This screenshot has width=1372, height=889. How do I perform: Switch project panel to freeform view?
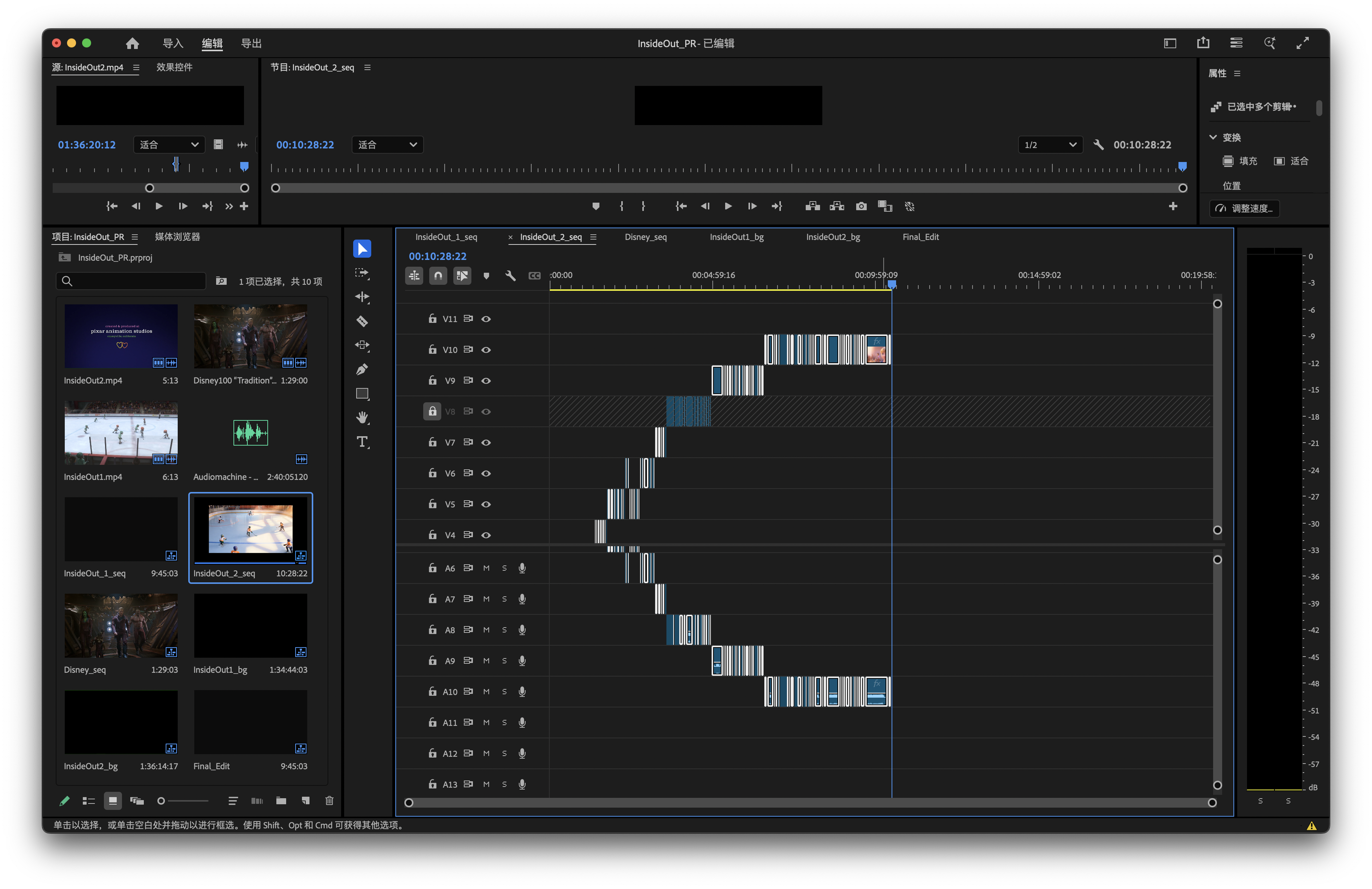click(137, 800)
